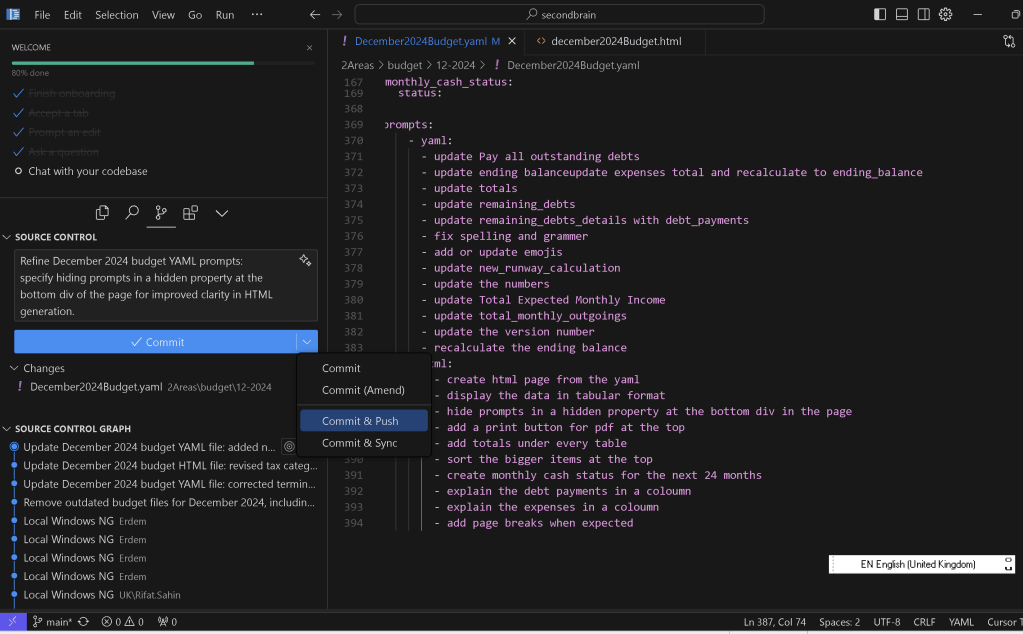Toggle the Ask a question checked item
The height and width of the screenshot is (634, 1023).
pos(56,152)
